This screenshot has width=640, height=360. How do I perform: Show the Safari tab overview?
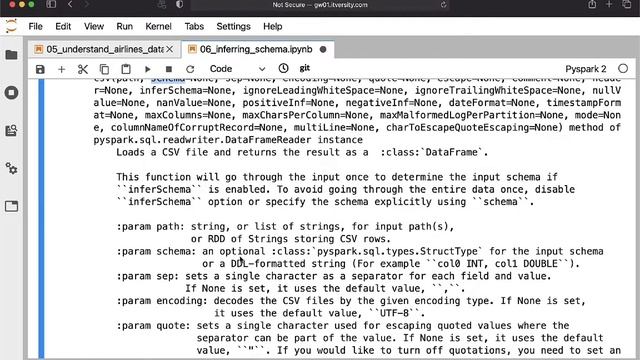627,4
